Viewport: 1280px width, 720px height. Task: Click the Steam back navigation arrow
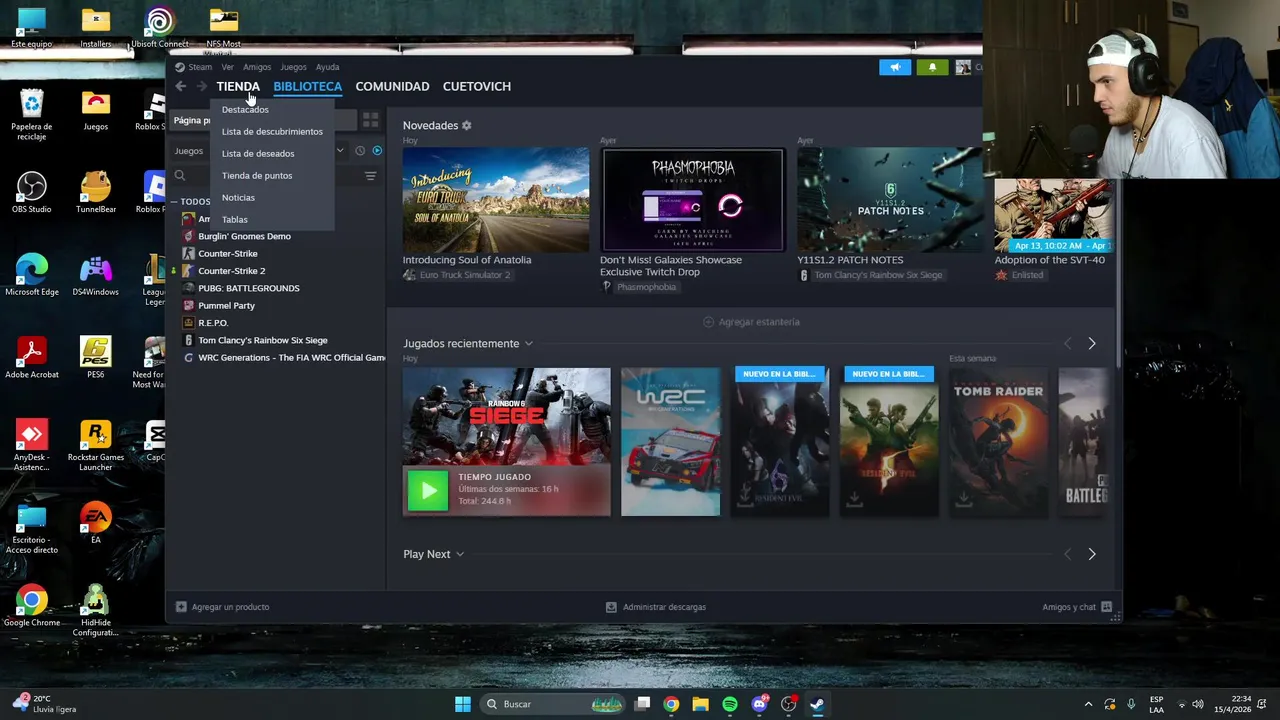[x=180, y=87]
